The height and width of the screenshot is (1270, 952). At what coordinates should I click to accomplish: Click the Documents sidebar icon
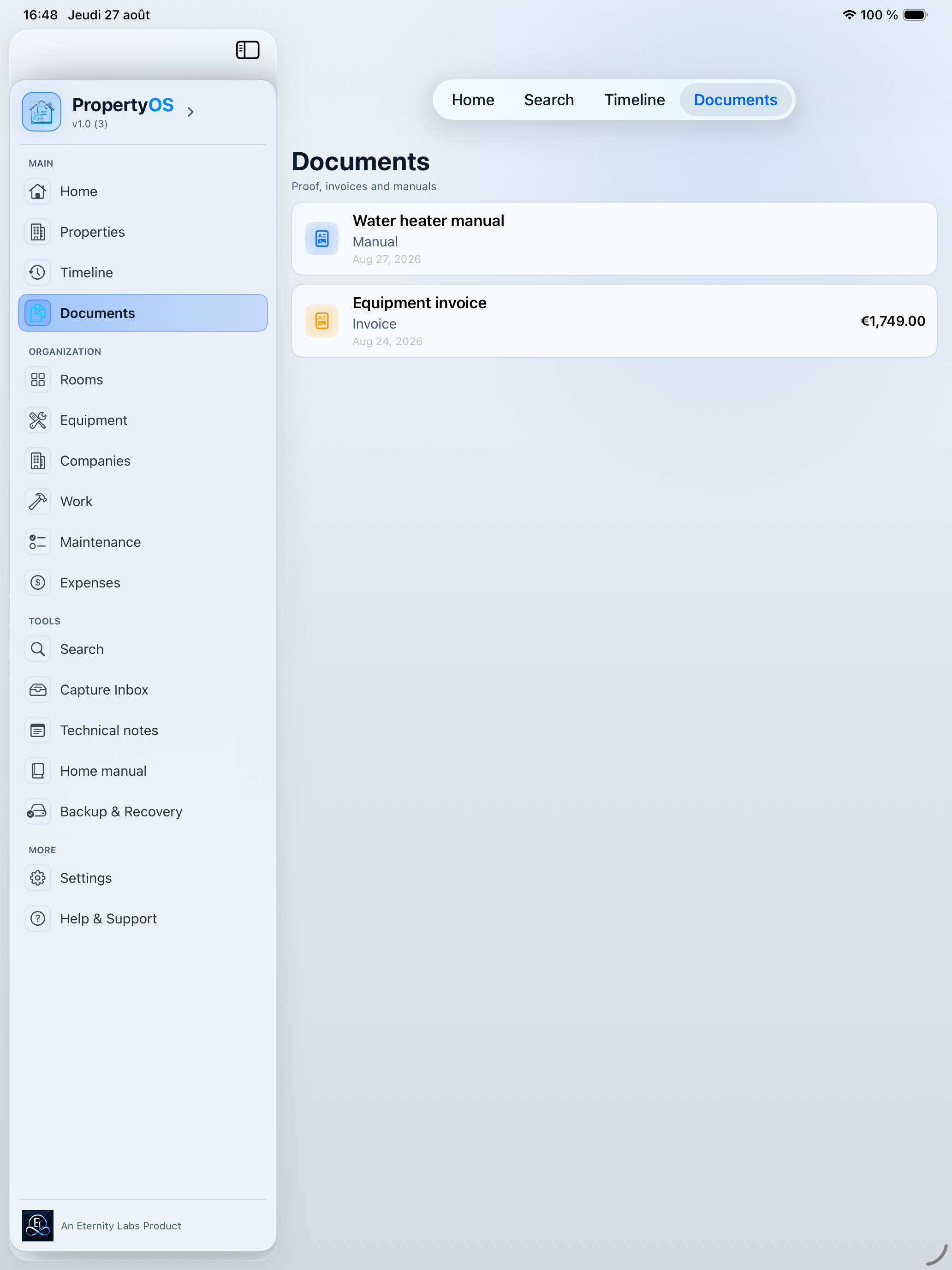pyautogui.click(x=38, y=313)
